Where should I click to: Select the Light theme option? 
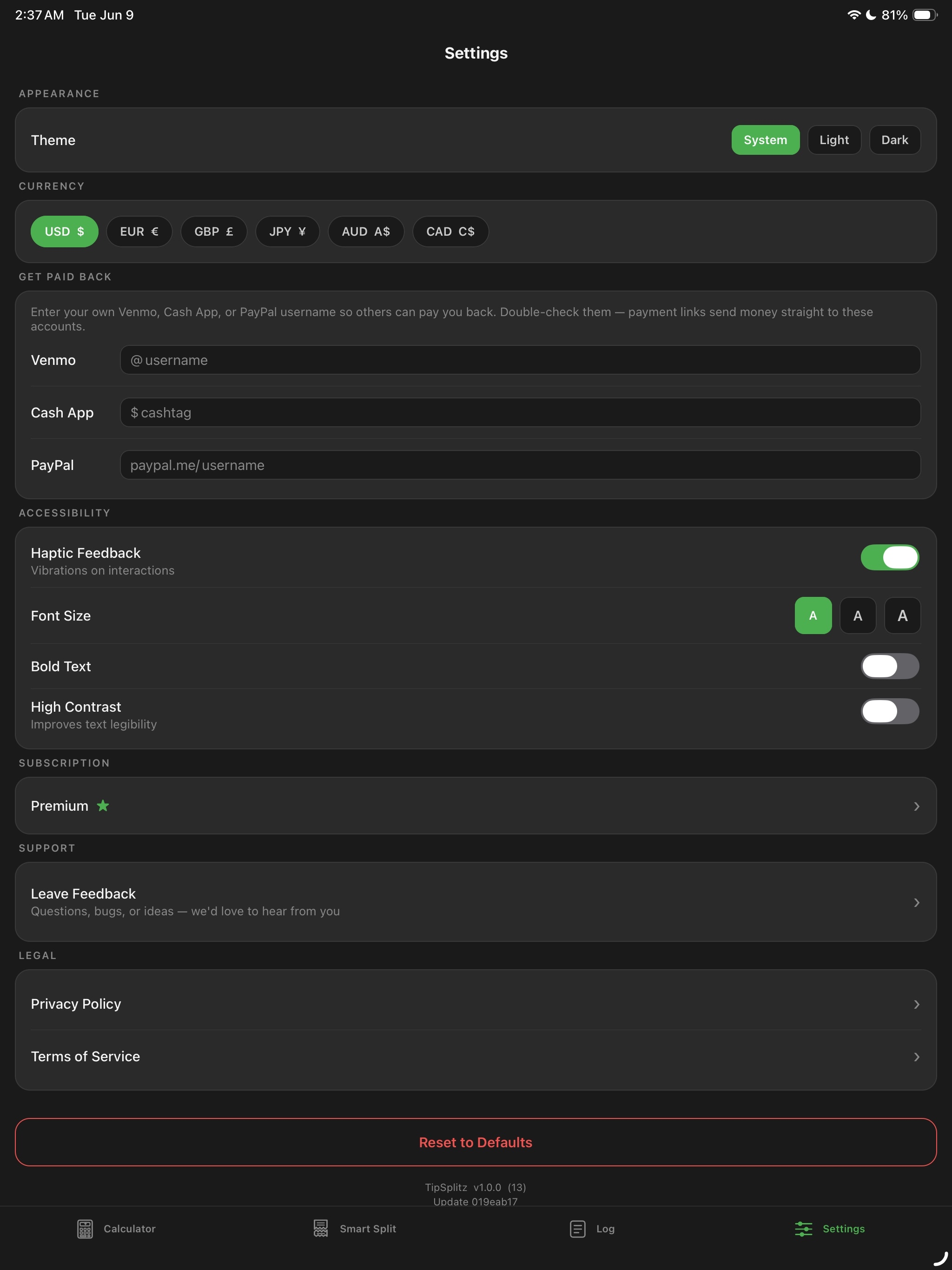coord(834,140)
